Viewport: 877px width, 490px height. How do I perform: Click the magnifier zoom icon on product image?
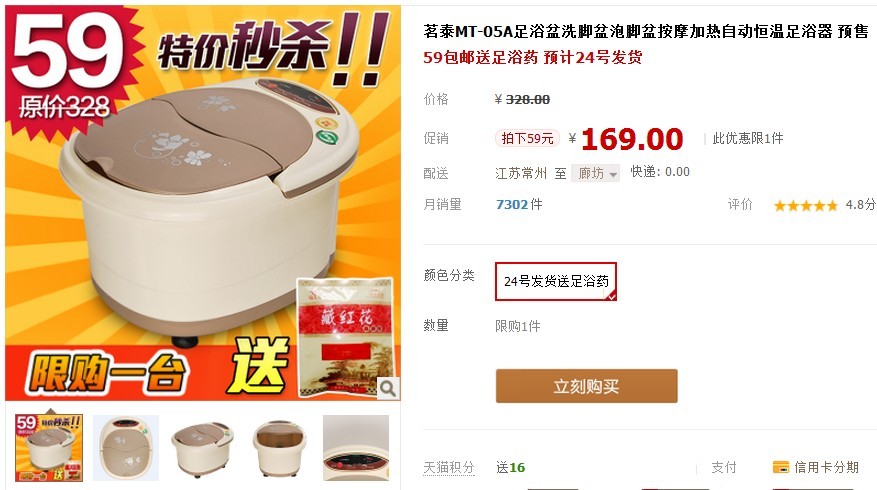(x=388, y=388)
